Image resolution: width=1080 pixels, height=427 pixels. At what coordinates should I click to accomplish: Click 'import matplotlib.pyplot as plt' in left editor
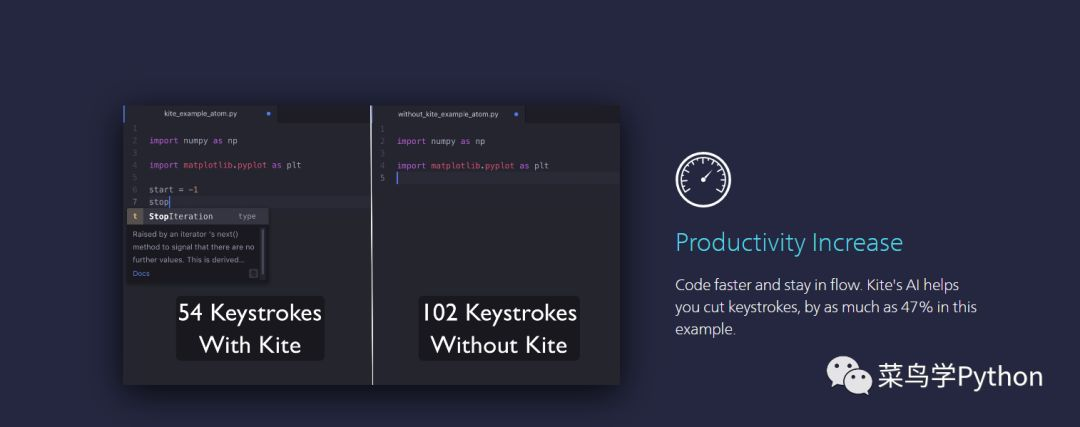pyautogui.click(x=225, y=165)
